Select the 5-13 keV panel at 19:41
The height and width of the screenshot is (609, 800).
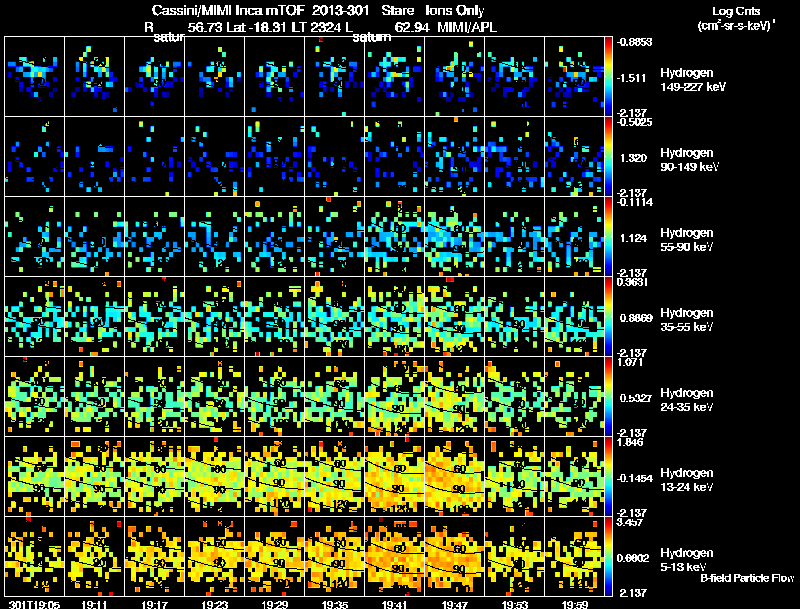click(394, 556)
